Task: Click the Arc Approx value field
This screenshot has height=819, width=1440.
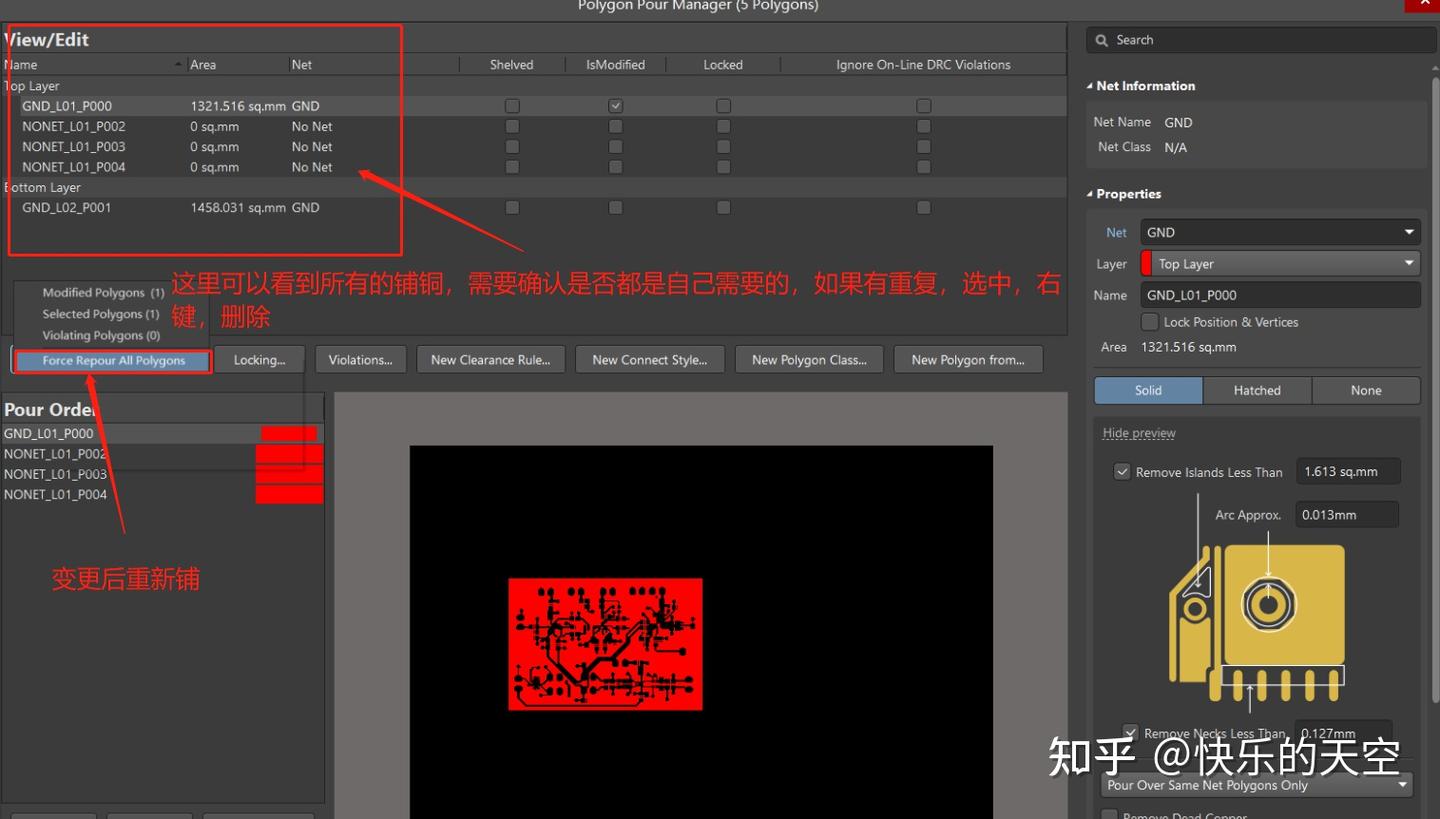Action: (1346, 514)
